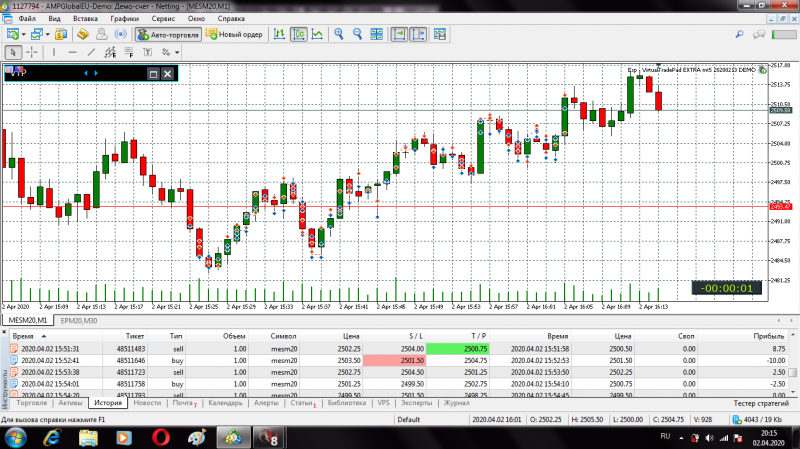Select the equidistant channel tool
Viewport: 800px width, 449px height.
click(110, 52)
